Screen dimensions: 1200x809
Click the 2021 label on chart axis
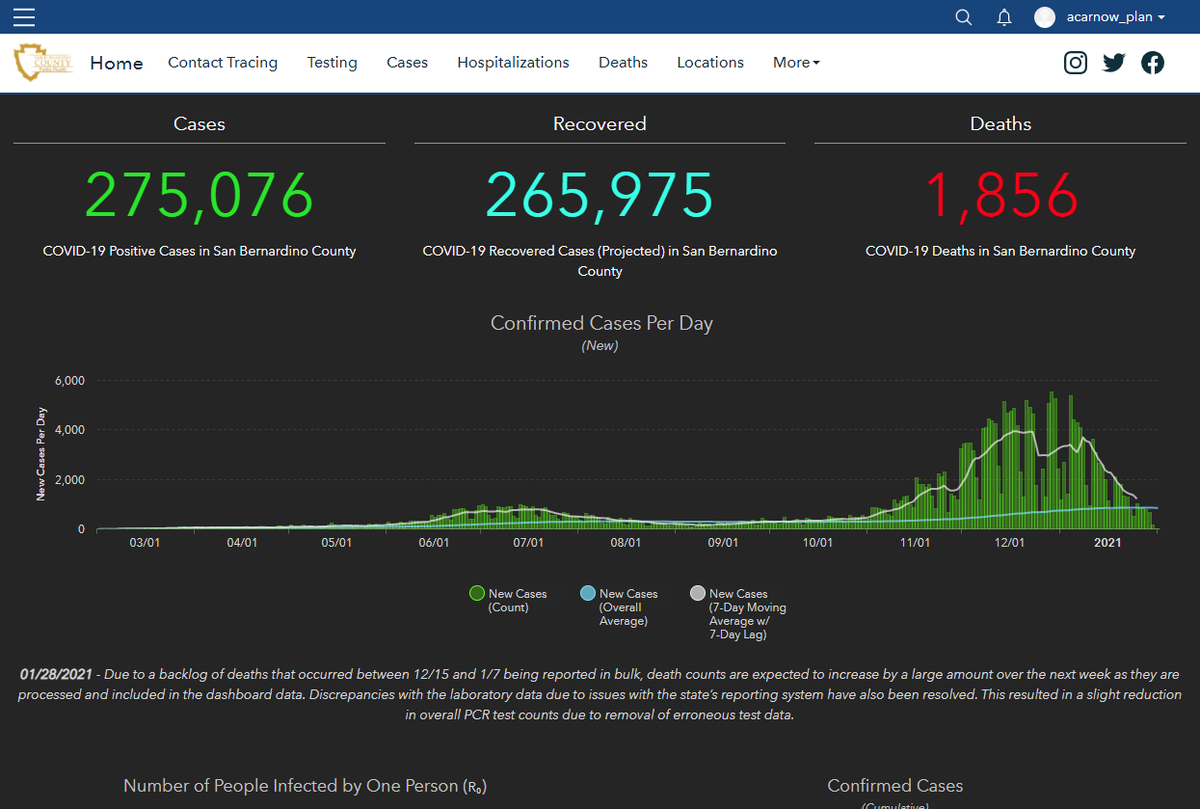pyautogui.click(x=1107, y=543)
